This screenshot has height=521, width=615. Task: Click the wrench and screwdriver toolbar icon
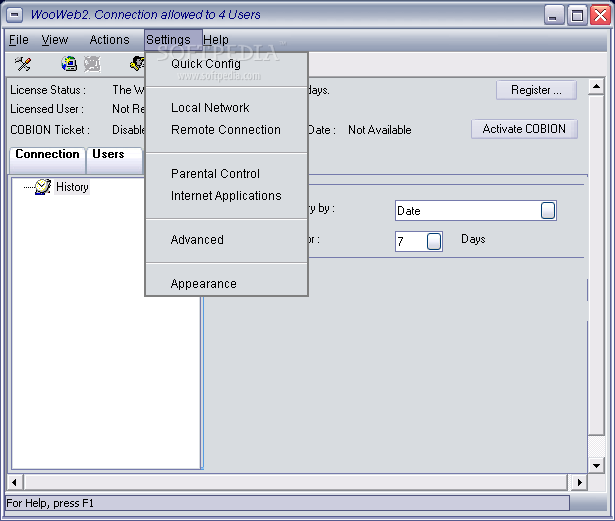[23, 64]
